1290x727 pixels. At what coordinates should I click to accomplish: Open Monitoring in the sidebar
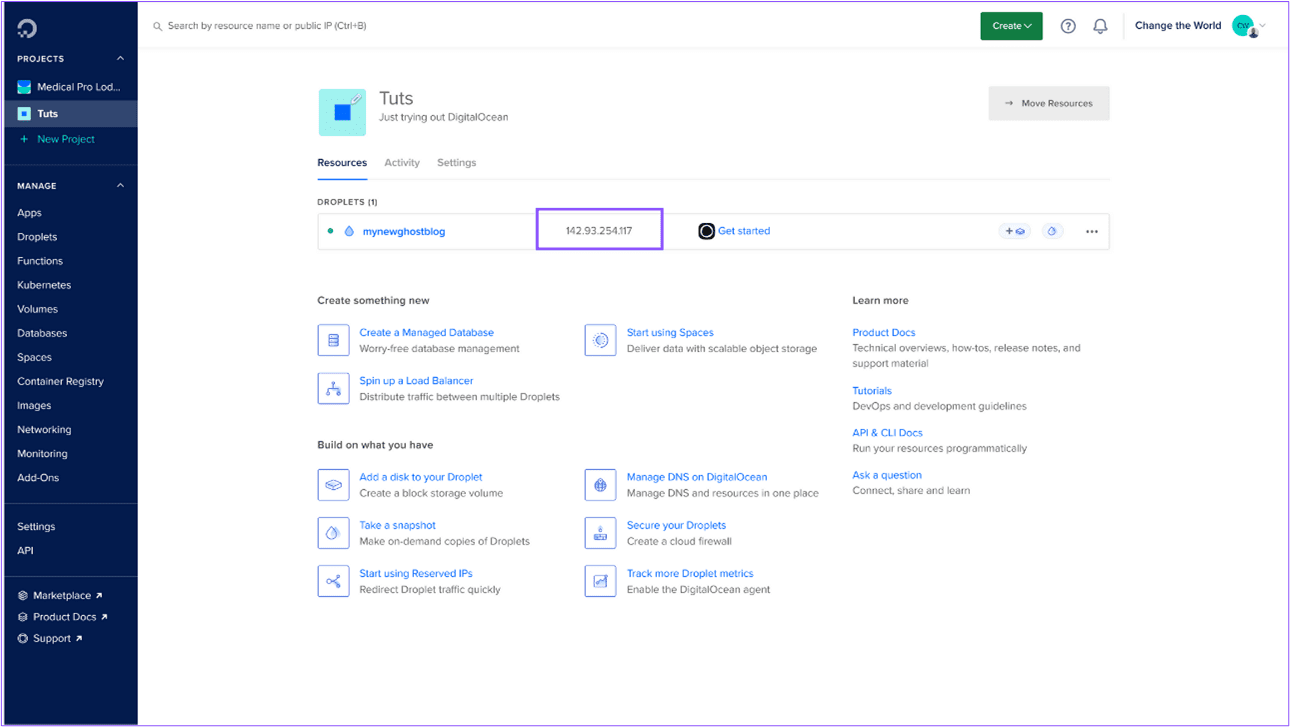pyautogui.click(x=42, y=453)
